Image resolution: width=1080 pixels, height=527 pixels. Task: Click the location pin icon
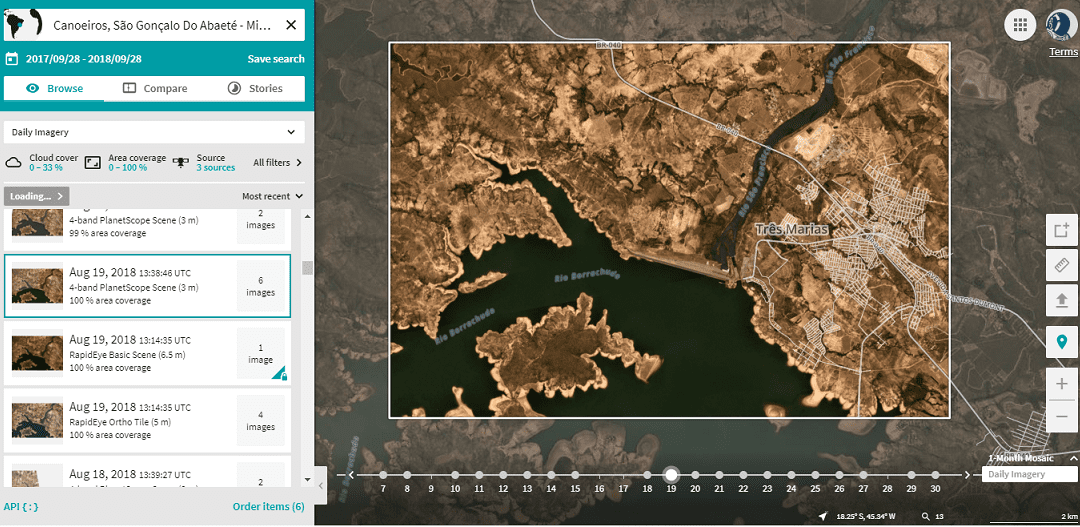(x=1061, y=342)
